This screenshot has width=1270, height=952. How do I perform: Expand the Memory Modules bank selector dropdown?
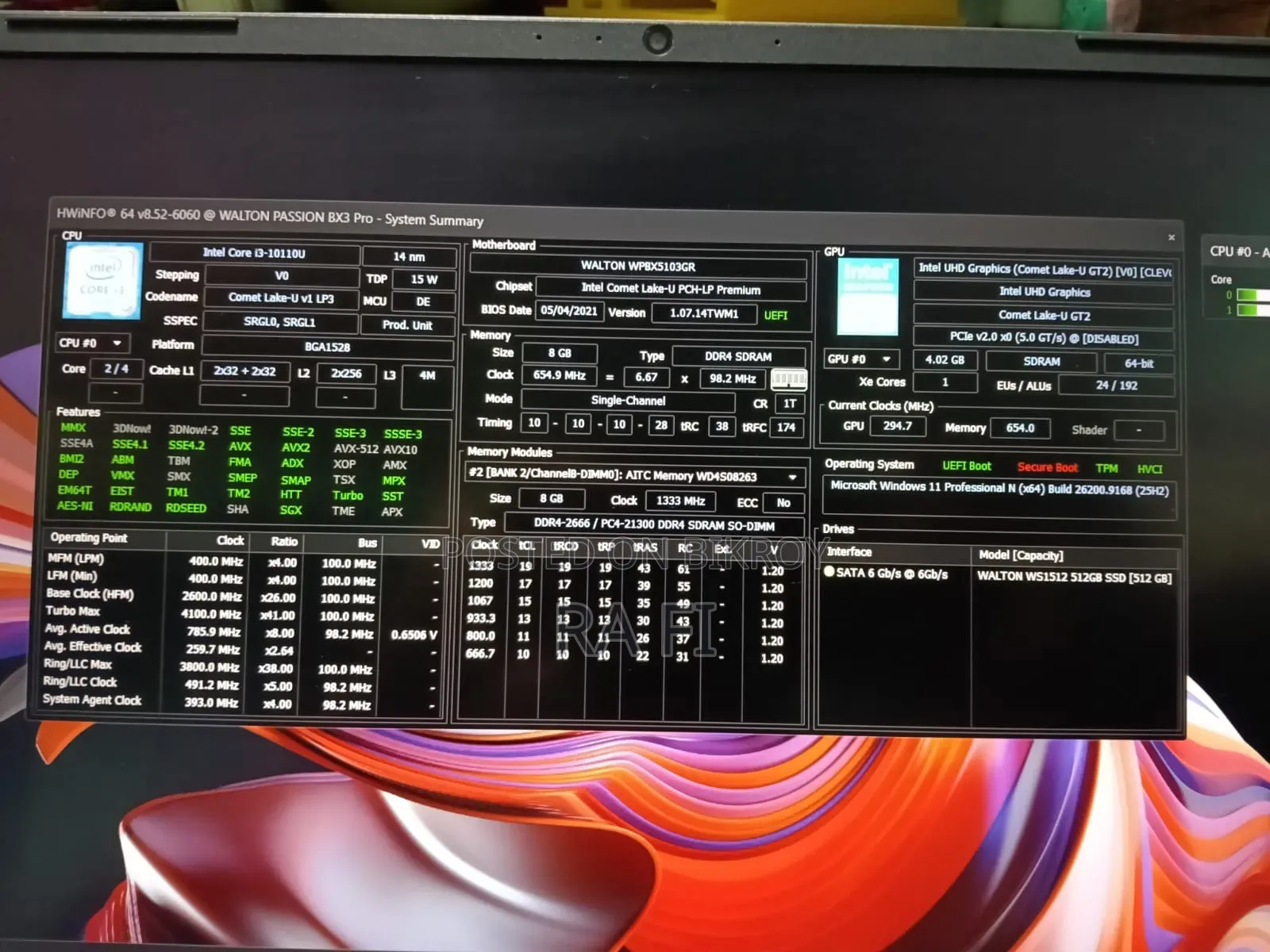click(x=792, y=477)
